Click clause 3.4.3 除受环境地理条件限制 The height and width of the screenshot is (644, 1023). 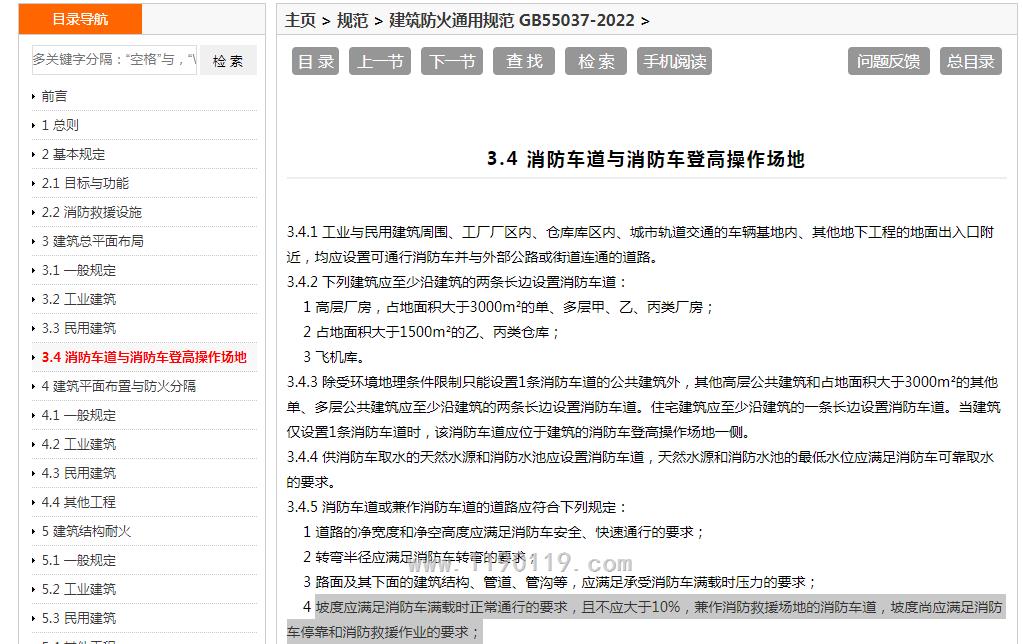click(x=643, y=407)
